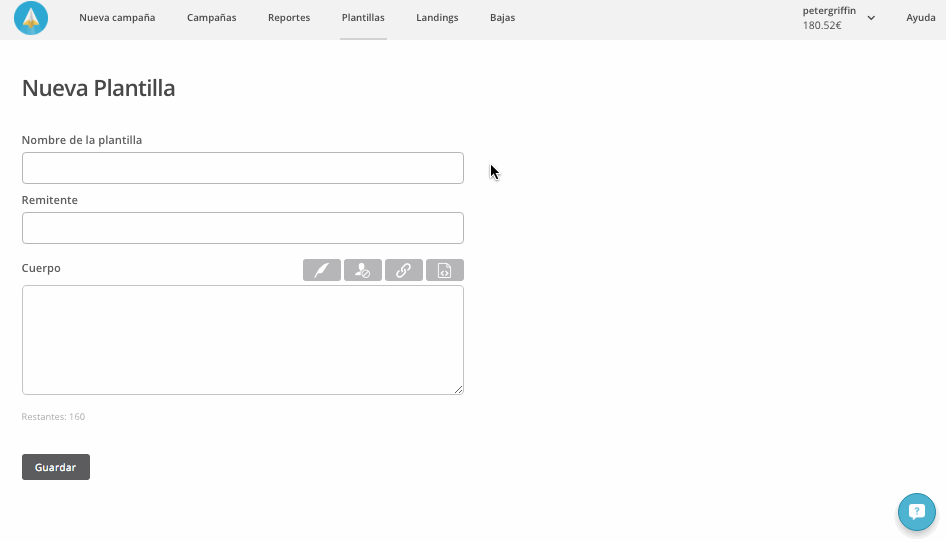This screenshot has width=946, height=542.
Task: Focus the Nombre de la plantilla field
Action: (x=242, y=168)
